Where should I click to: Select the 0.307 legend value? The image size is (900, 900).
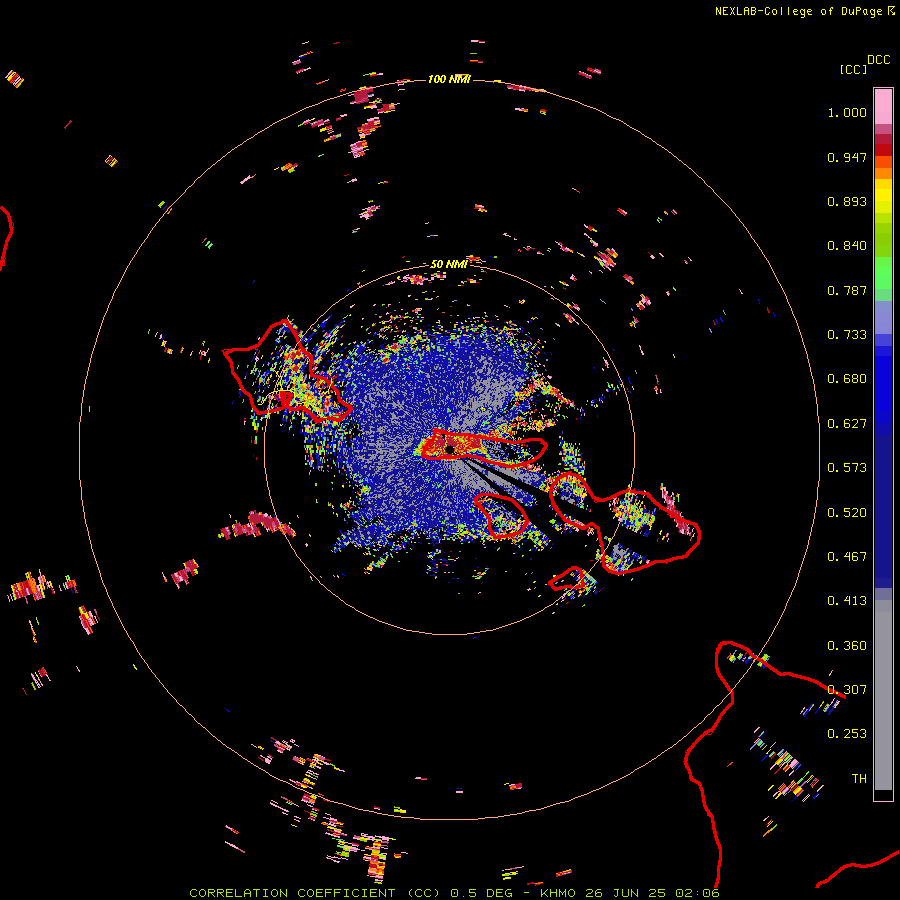point(847,690)
